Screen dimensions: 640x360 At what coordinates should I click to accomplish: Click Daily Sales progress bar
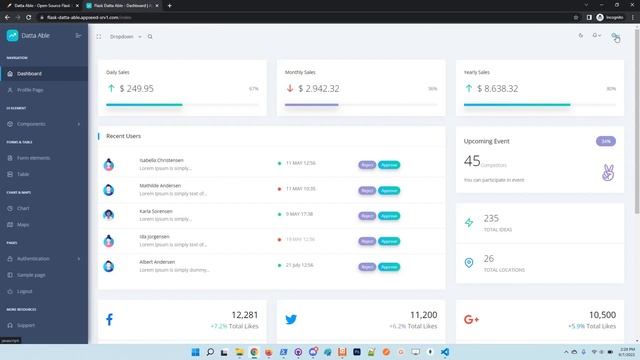(182, 105)
